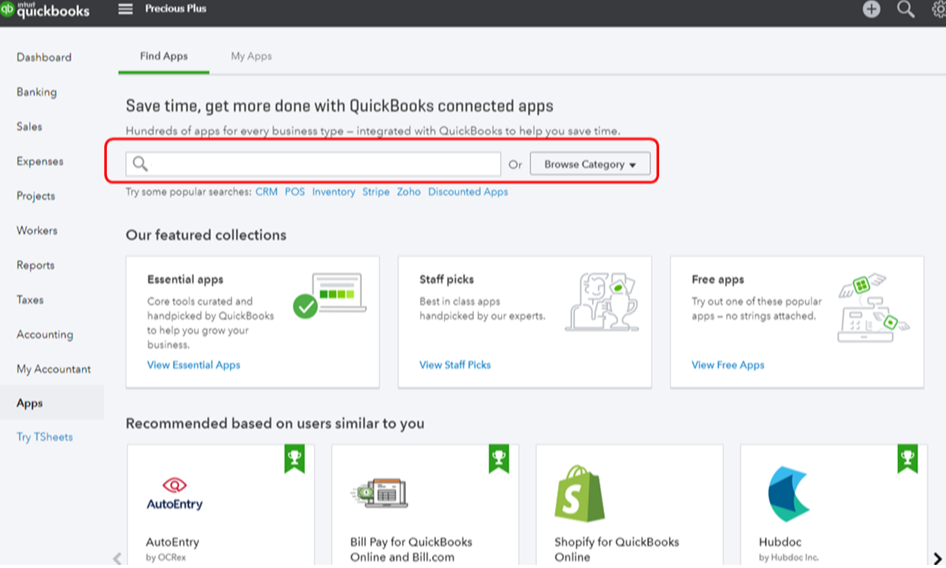
Task: Open My Accountant in the sidebar
Action: 54,369
